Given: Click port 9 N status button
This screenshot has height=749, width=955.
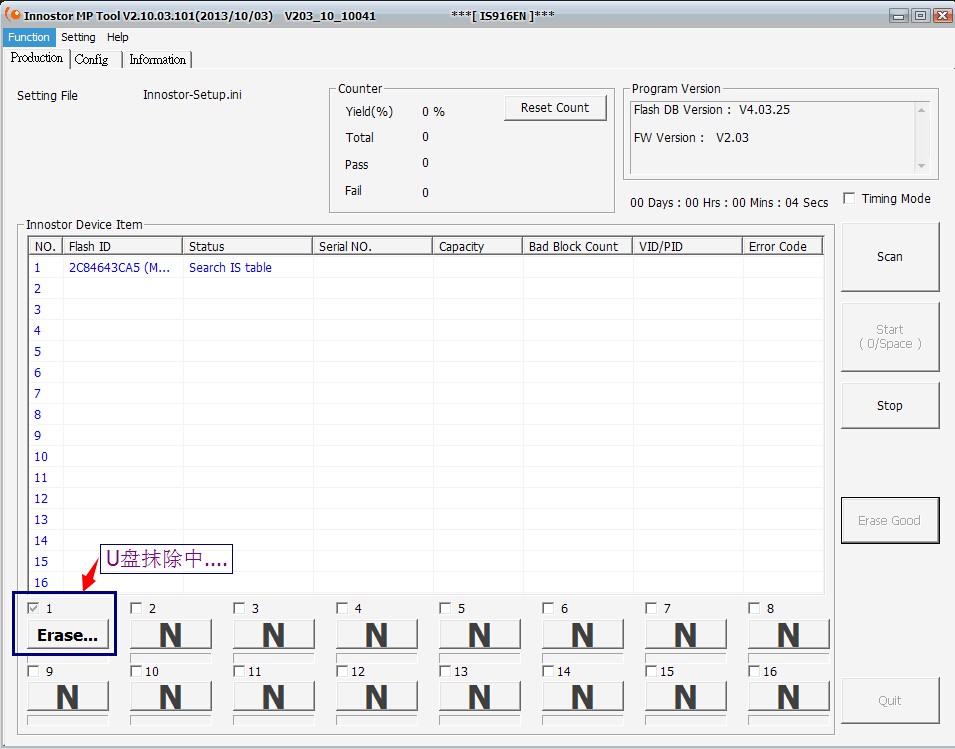Looking at the screenshot, I should 68,697.
